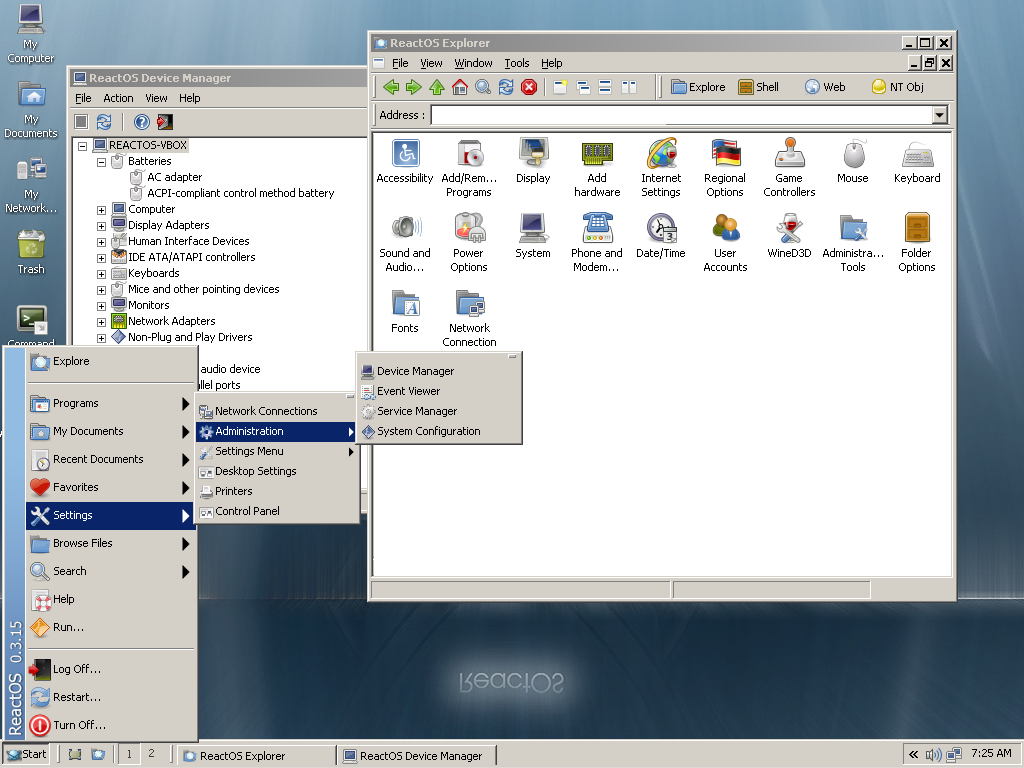
Task: Select Device Manager from Administration submenu
Action: [x=415, y=371]
